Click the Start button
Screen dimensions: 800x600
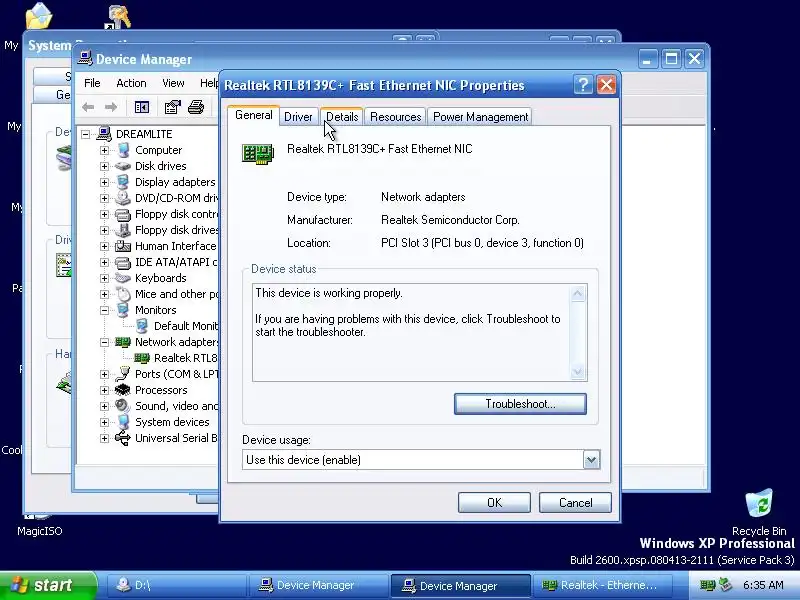click(x=47, y=585)
